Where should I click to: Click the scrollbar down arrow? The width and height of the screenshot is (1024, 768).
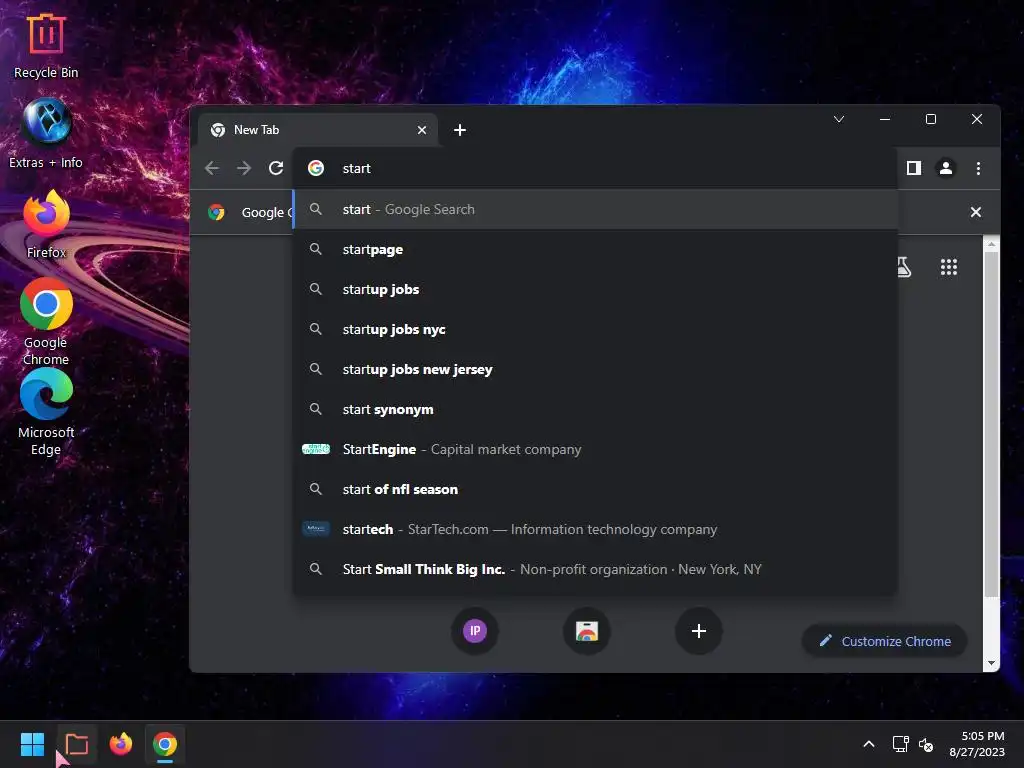coord(991,663)
